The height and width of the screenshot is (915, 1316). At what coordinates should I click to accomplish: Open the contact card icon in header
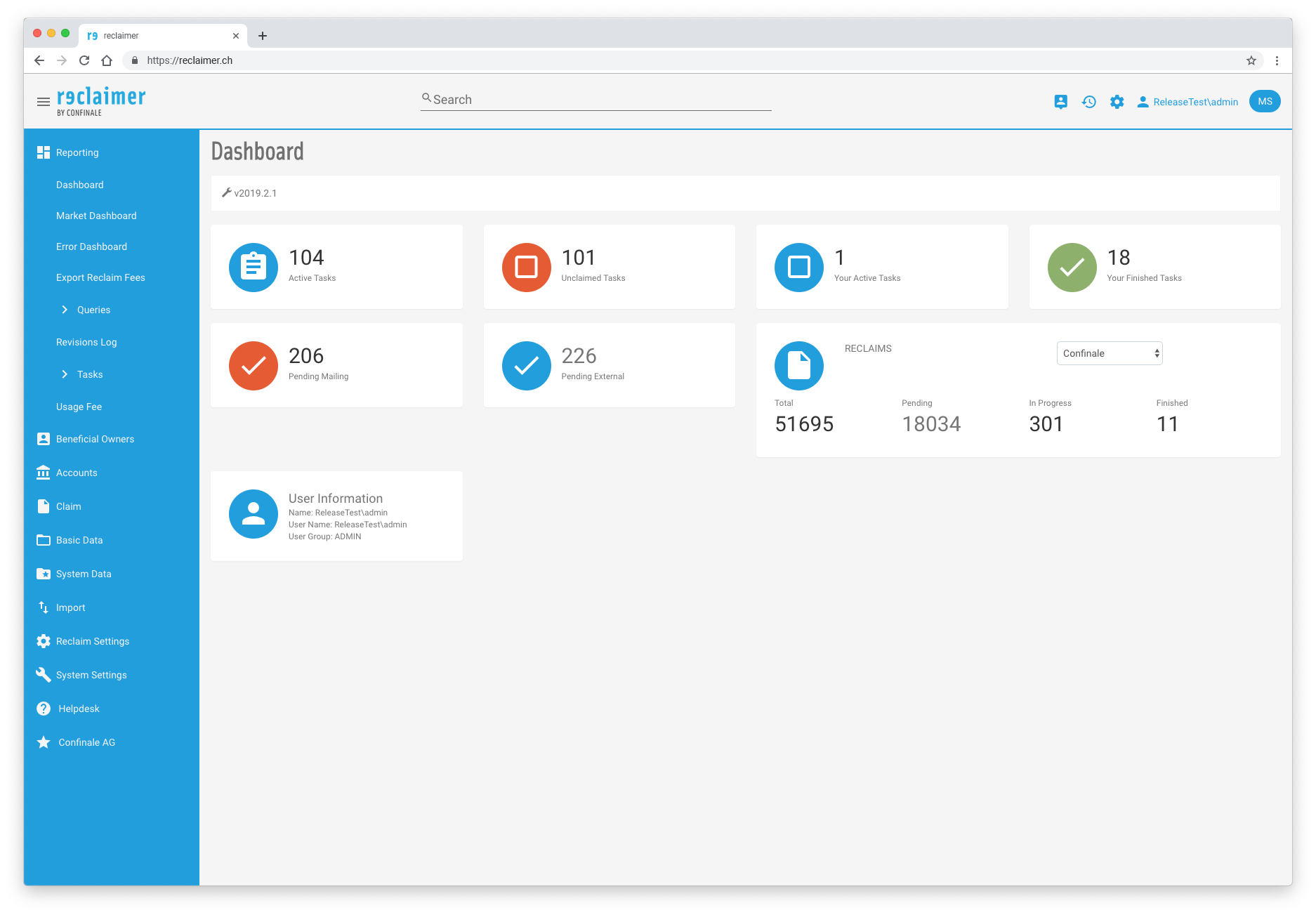point(1060,102)
